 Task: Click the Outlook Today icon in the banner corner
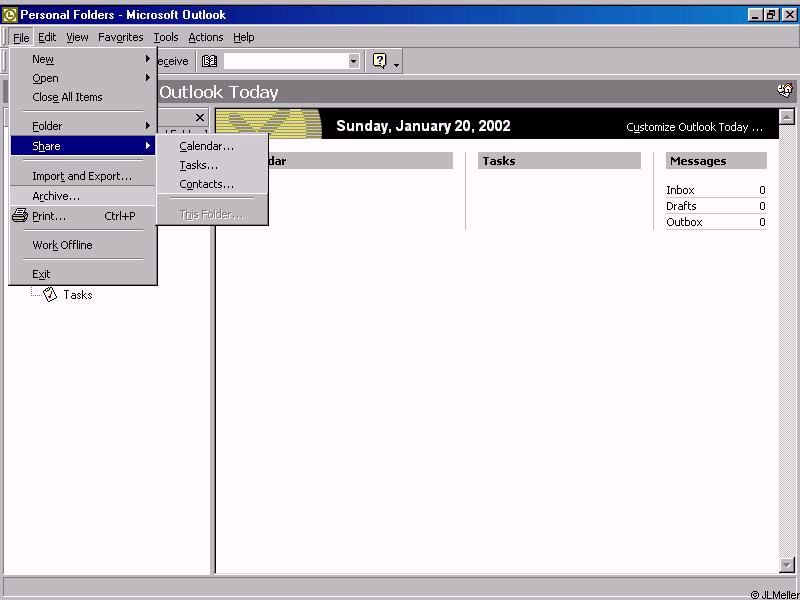[785, 91]
